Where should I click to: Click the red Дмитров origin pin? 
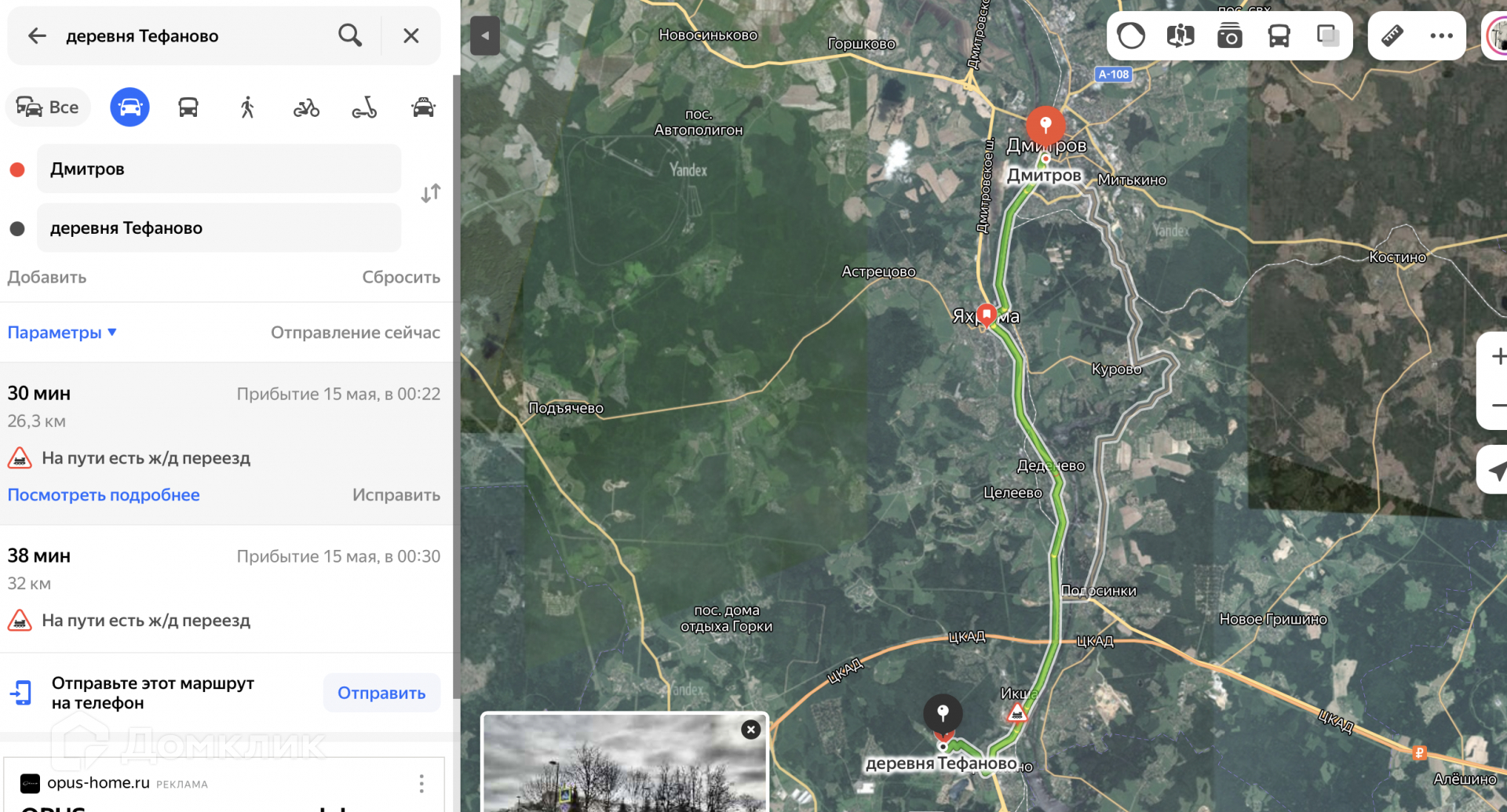[1045, 126]
